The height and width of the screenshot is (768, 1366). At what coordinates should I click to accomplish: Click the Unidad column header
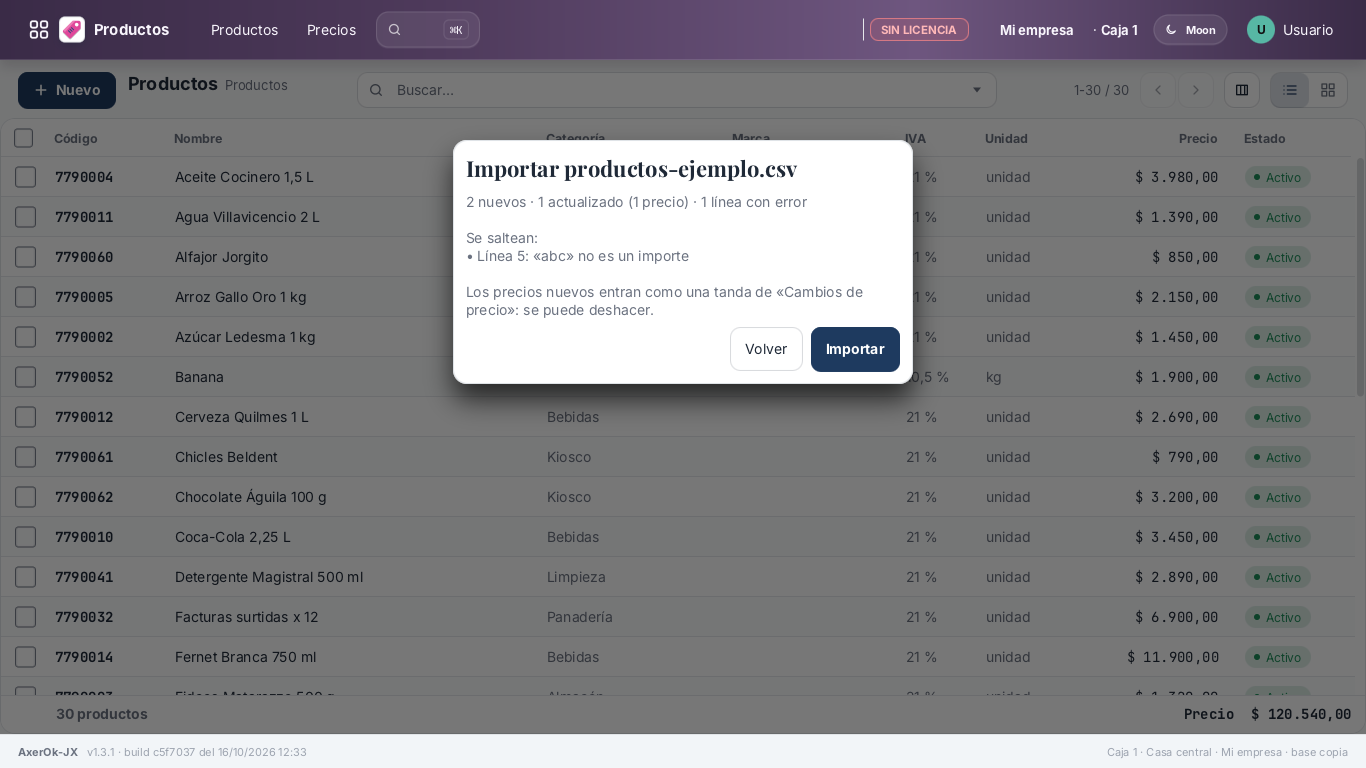(1006, 138)
